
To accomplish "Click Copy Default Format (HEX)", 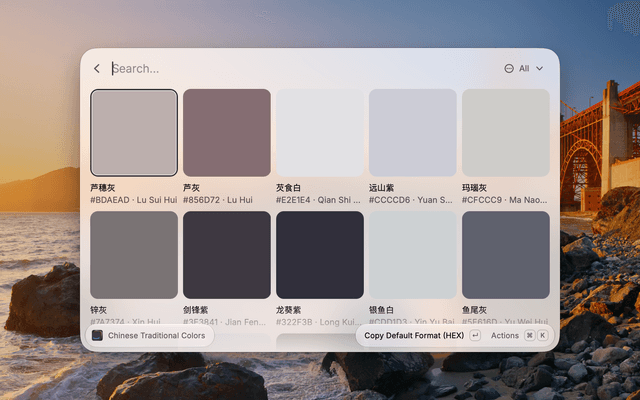I will pyautogui.click(x=414, y=336).
